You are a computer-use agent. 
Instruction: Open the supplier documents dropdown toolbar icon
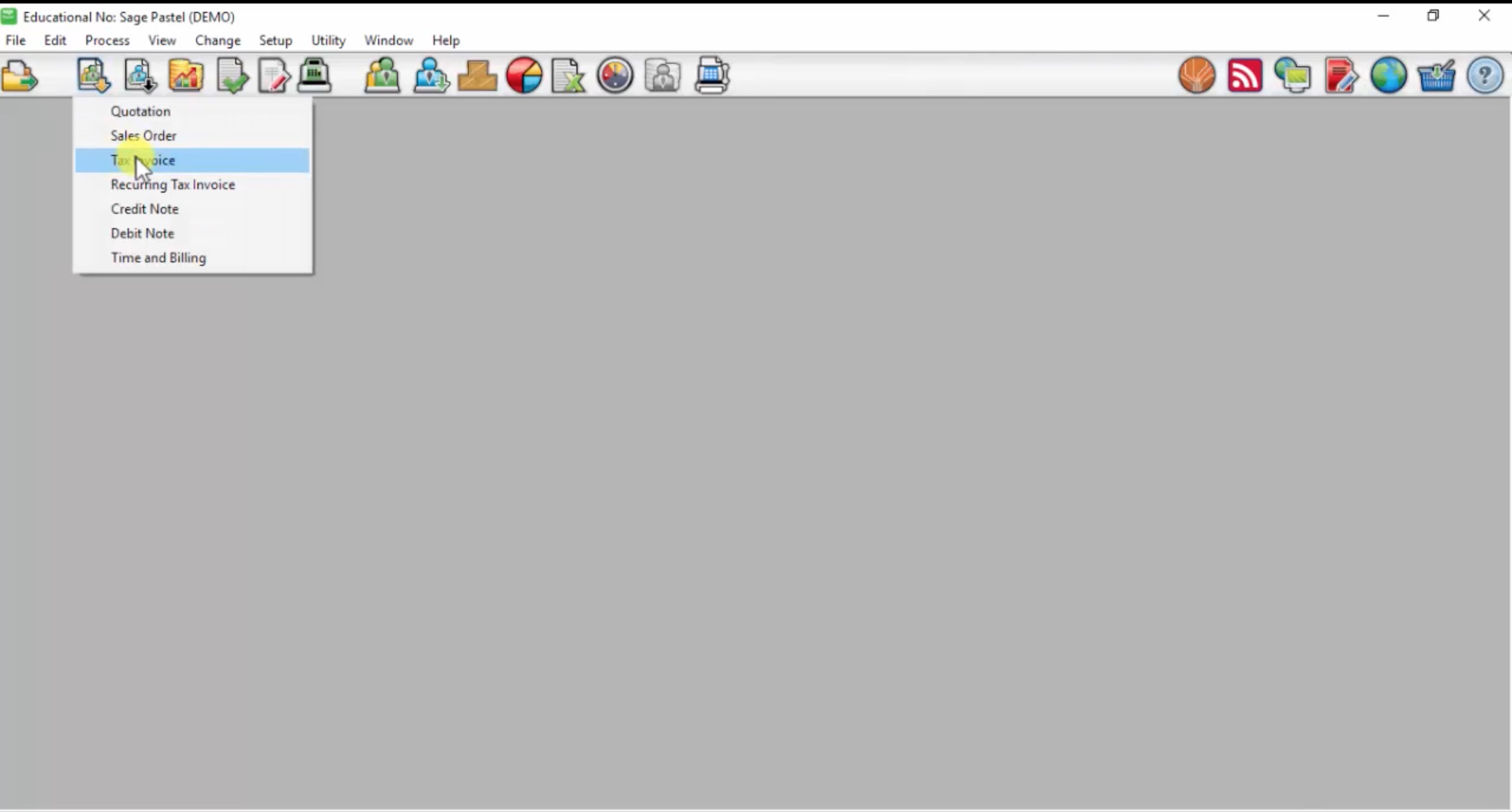(x=140, y=76)
